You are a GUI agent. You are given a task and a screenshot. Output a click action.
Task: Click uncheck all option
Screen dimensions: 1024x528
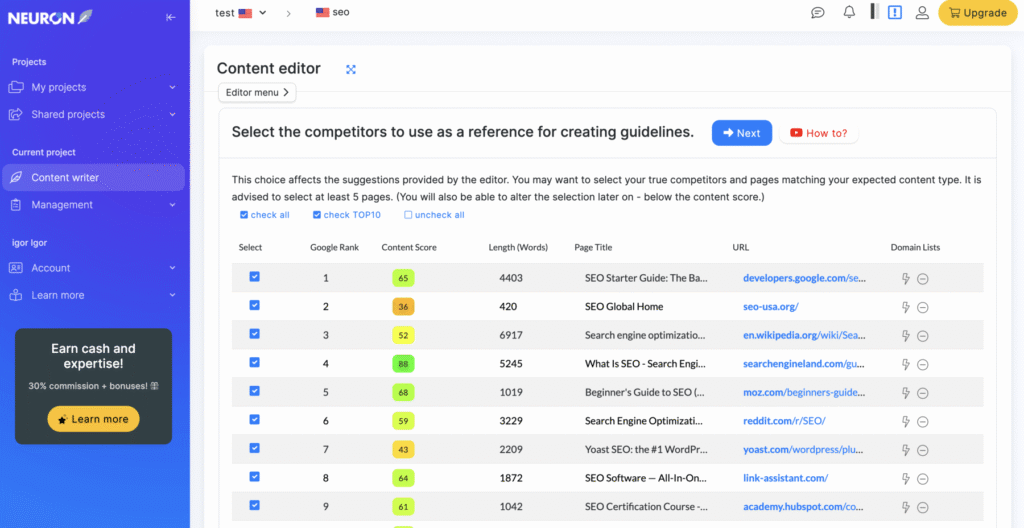434,215
